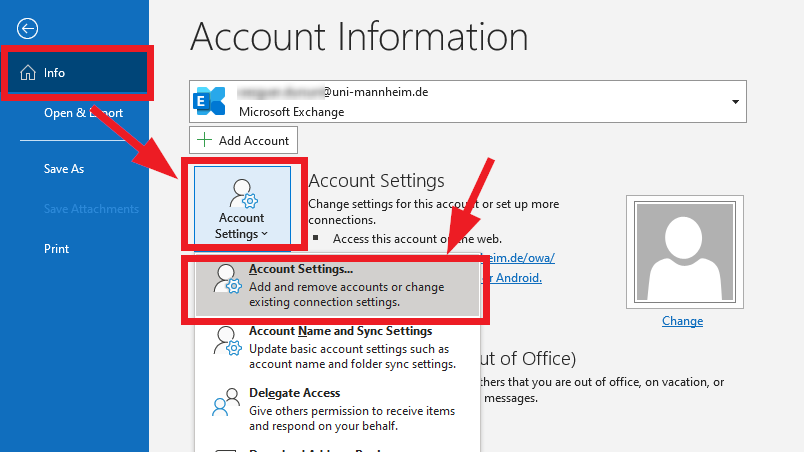Click the Account Name and Sync icon
Screen dimensions: 804x452
point(228,341)
